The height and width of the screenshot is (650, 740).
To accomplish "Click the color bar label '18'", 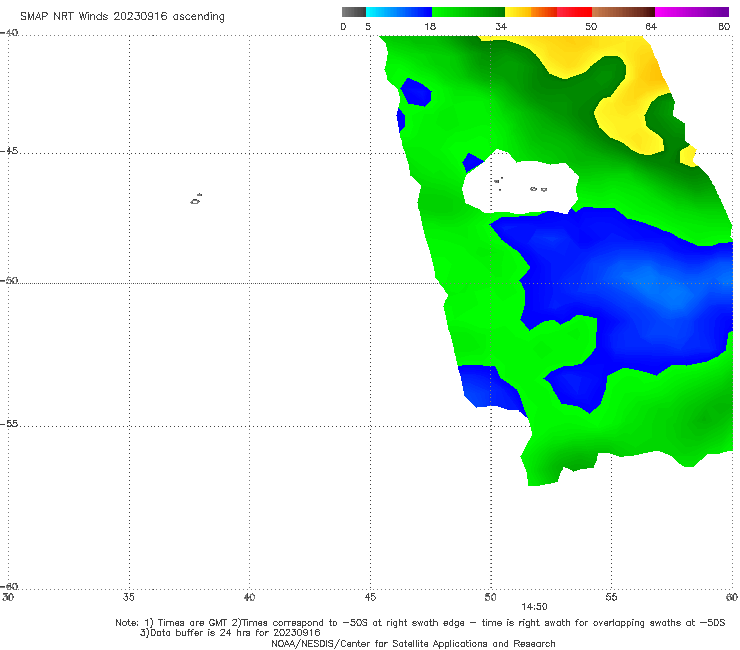I will [430, 26].
